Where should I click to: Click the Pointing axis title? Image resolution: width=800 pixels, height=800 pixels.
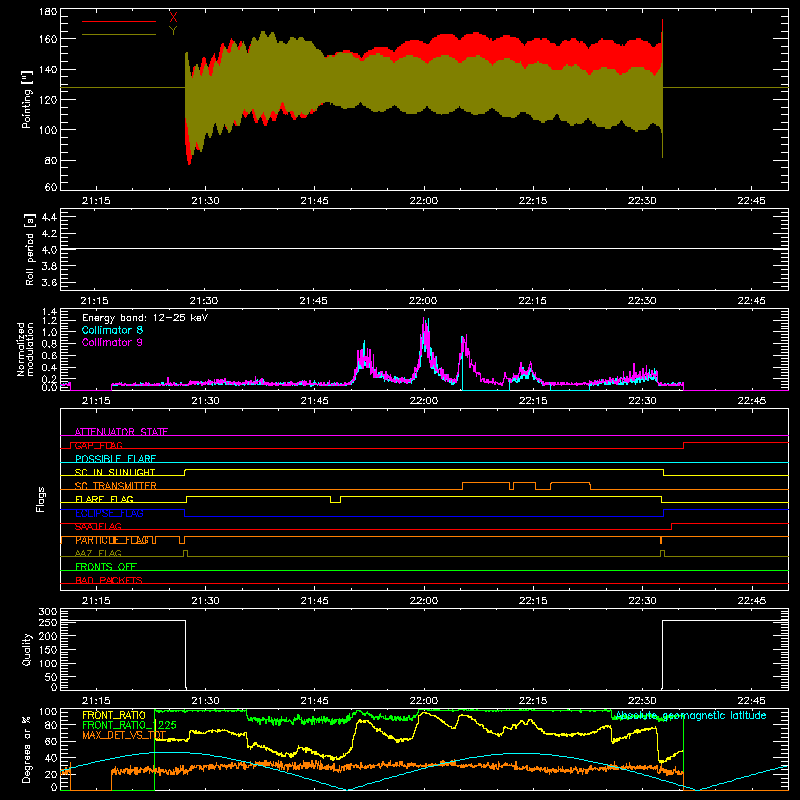point(27,99)
